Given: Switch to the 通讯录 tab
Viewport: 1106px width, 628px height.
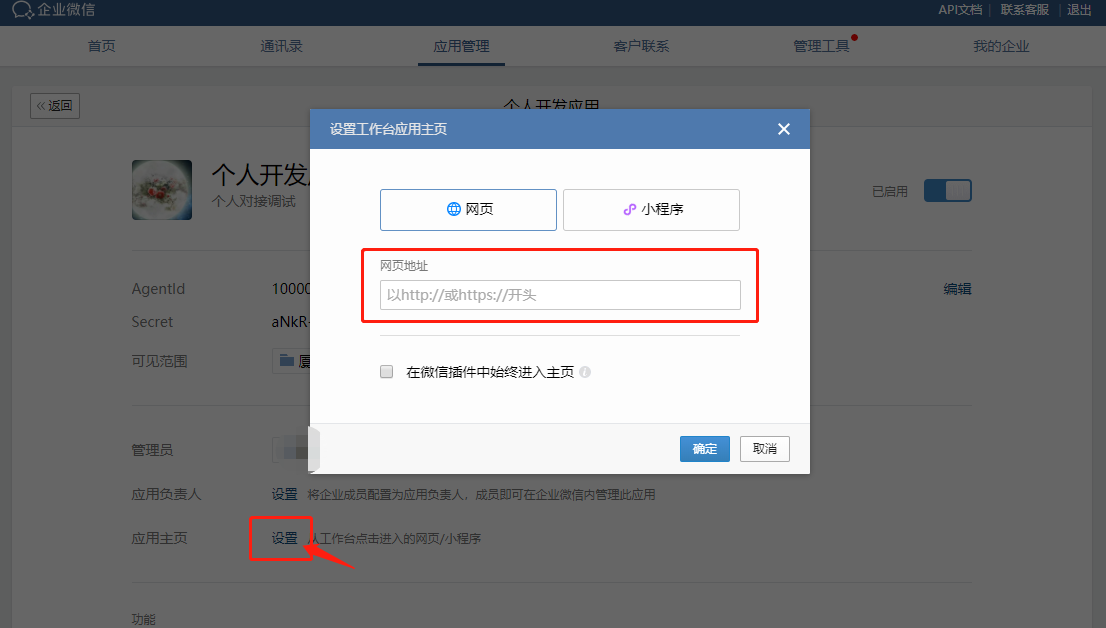Looking at the screenshot, I should [281, 47].
